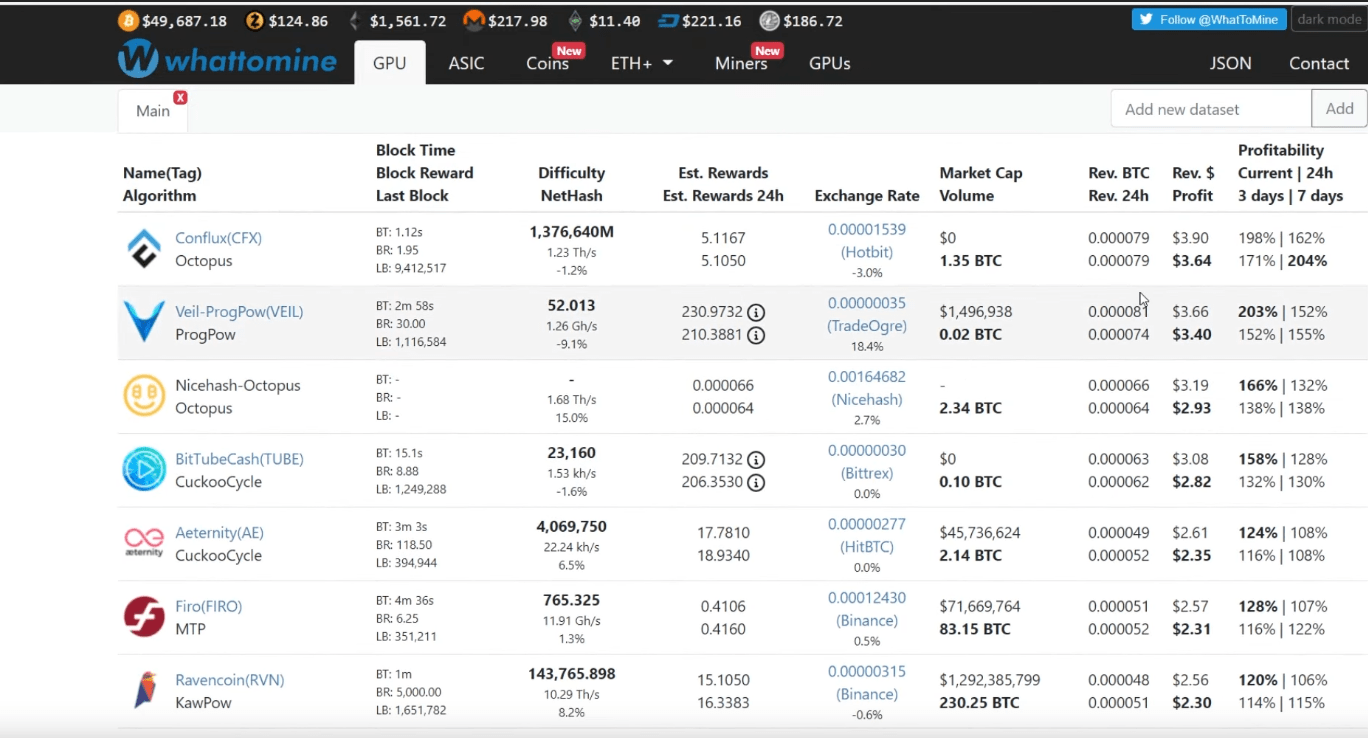Click Ravencoin difficulty 143,765.898
Screen dimensions: 1368x738
(x=571, y=674)
